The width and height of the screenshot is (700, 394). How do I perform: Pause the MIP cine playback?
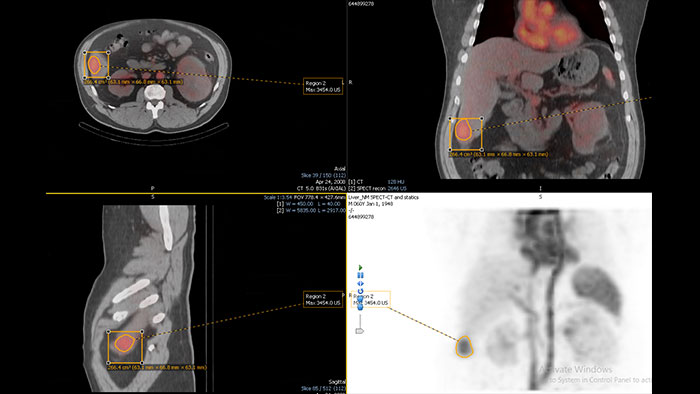coord(360,275)
